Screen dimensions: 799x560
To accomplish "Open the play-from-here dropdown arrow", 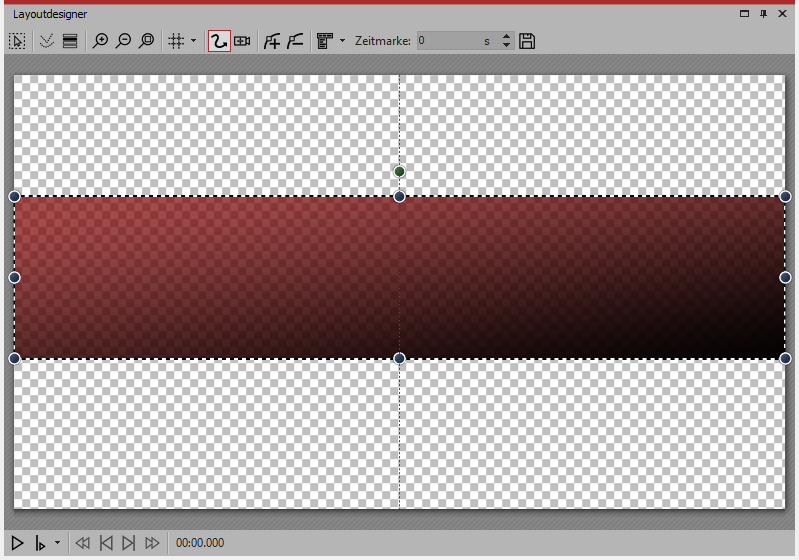I will 57,543.
